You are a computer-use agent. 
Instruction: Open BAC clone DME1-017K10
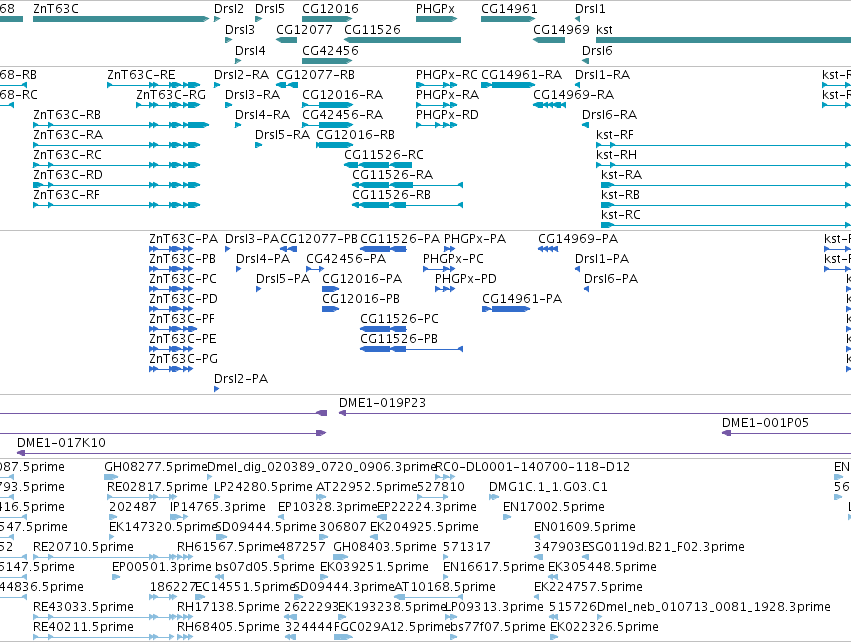coord(61,443)
